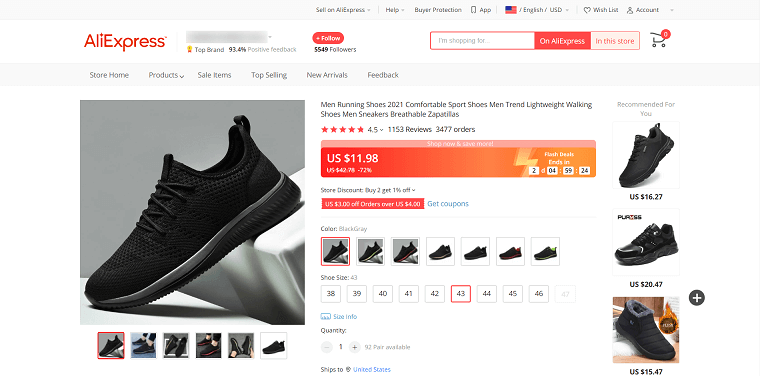View the 1153 Reviews

[x=410, y=129]
